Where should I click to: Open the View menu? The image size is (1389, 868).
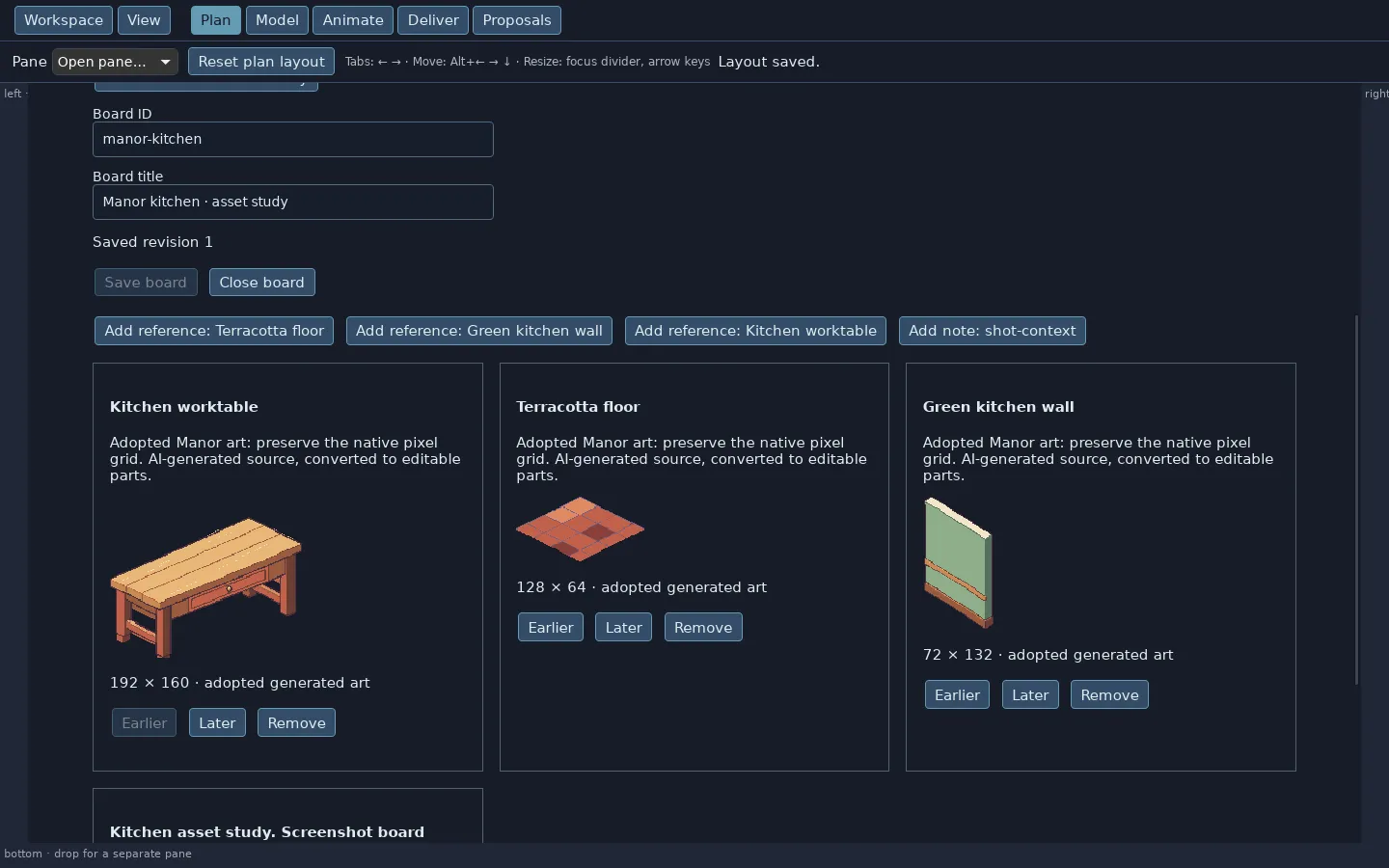pyautogui.click(x=144, y=20)
